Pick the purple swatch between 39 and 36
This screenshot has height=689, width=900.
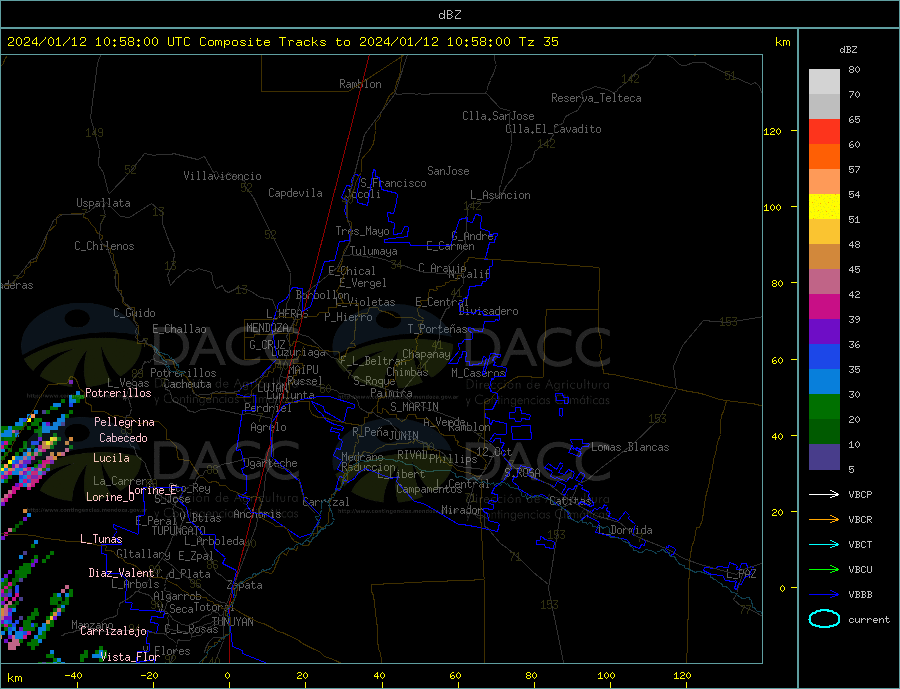click(824, 331)
